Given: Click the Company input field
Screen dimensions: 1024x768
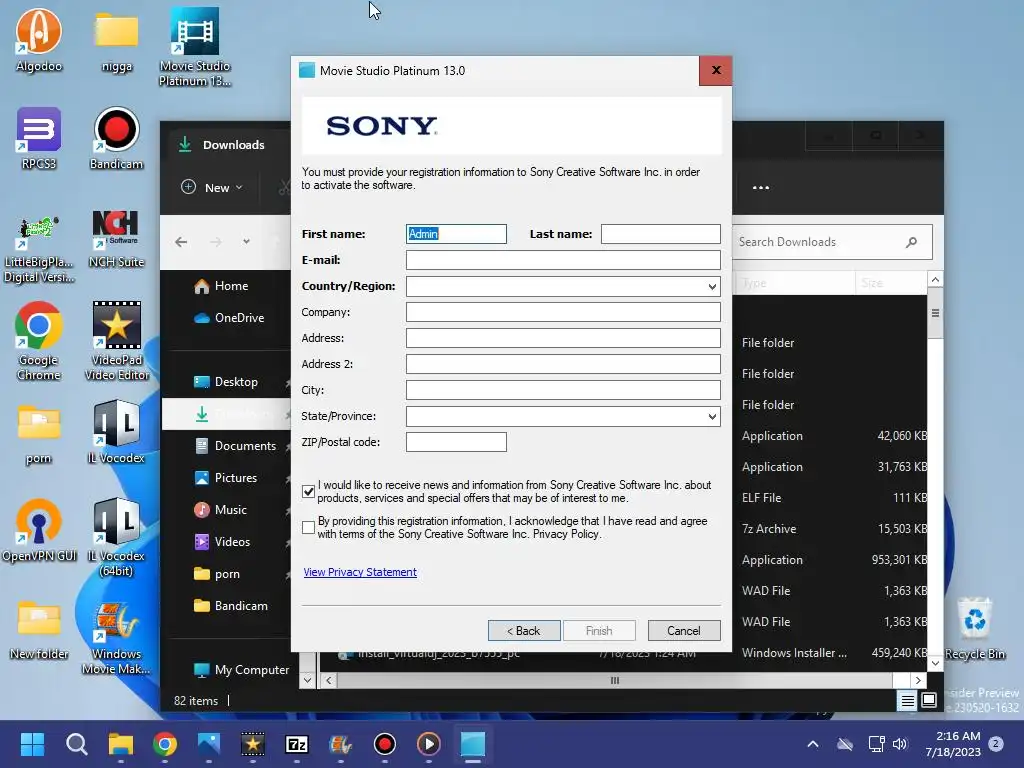Looking at the screenshot, I should point(563,312).
